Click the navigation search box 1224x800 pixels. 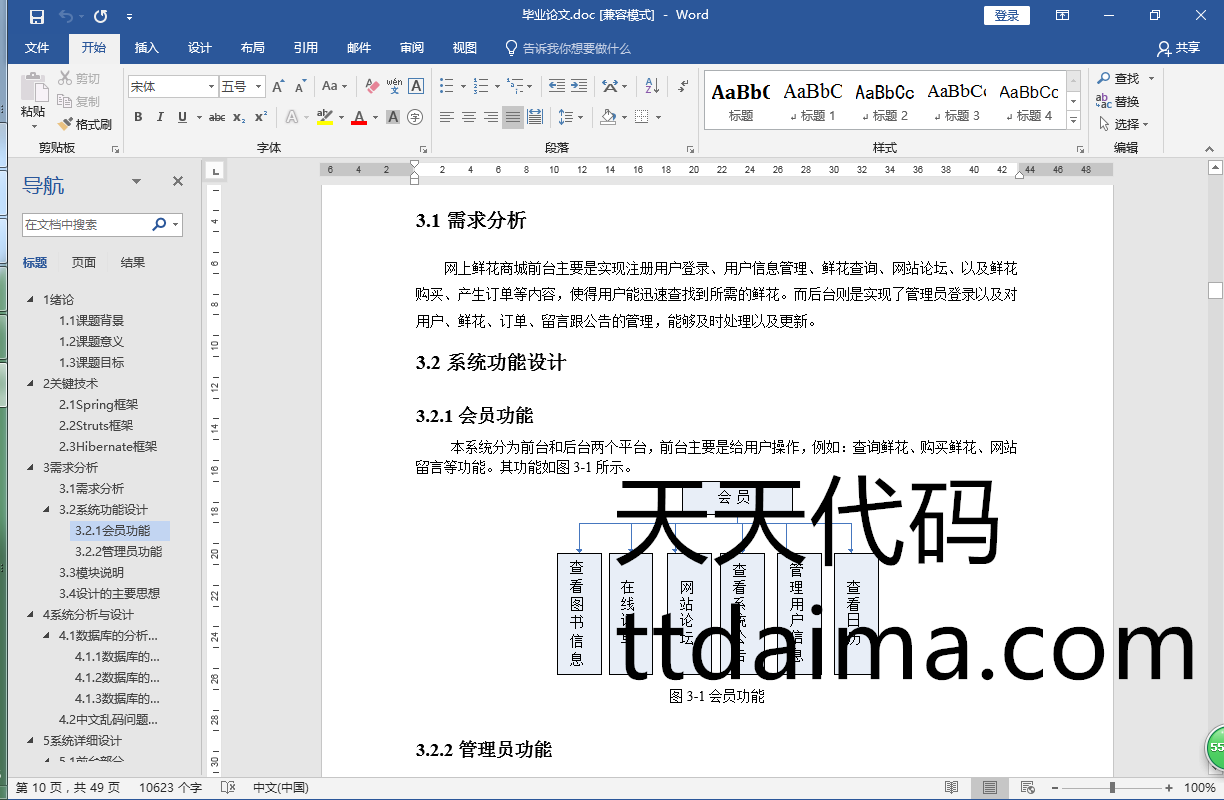point(86,225)
